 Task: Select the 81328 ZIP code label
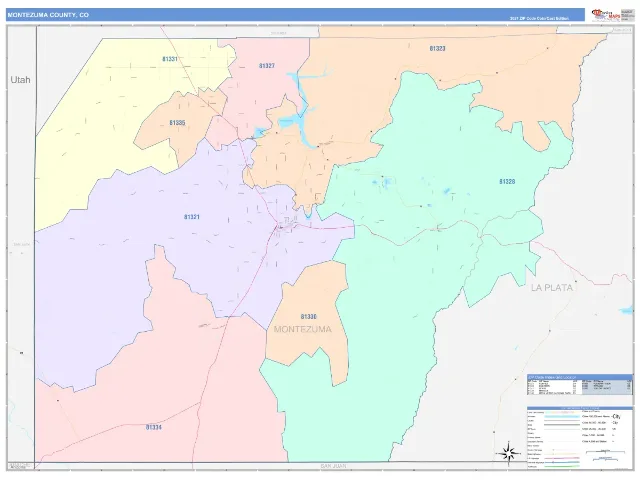(x=507, y=182)
